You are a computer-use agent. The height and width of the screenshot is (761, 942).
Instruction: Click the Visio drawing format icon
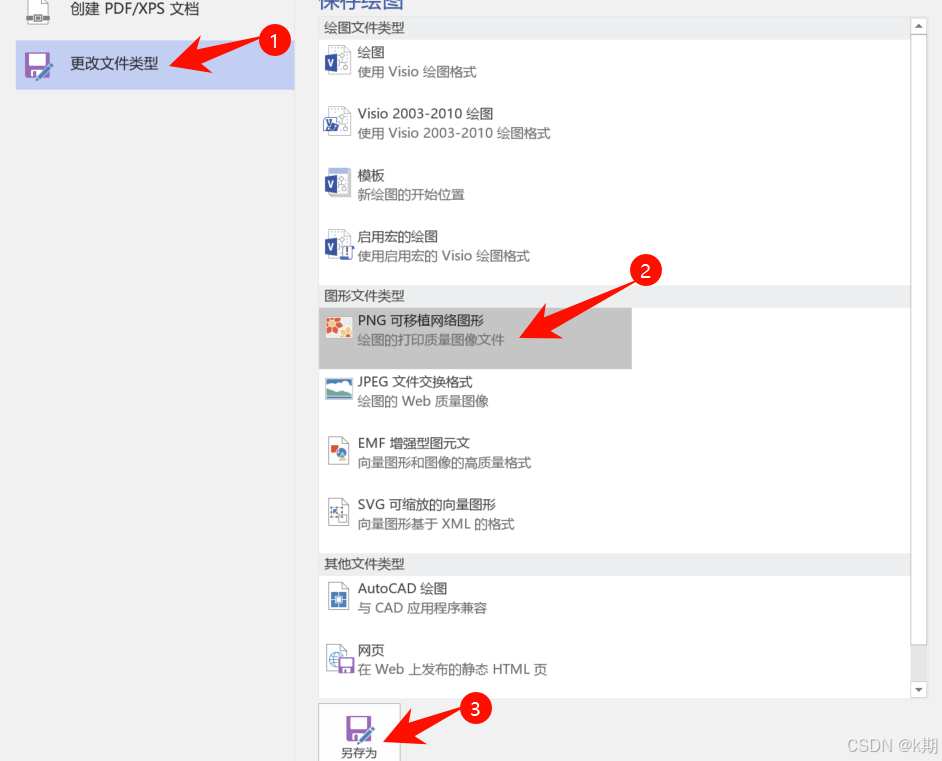tap(338, 61)
